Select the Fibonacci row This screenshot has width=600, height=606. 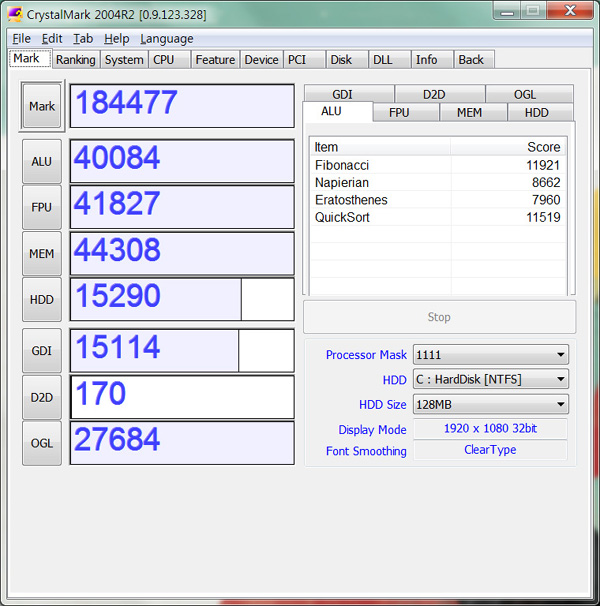tap(438, 165)
